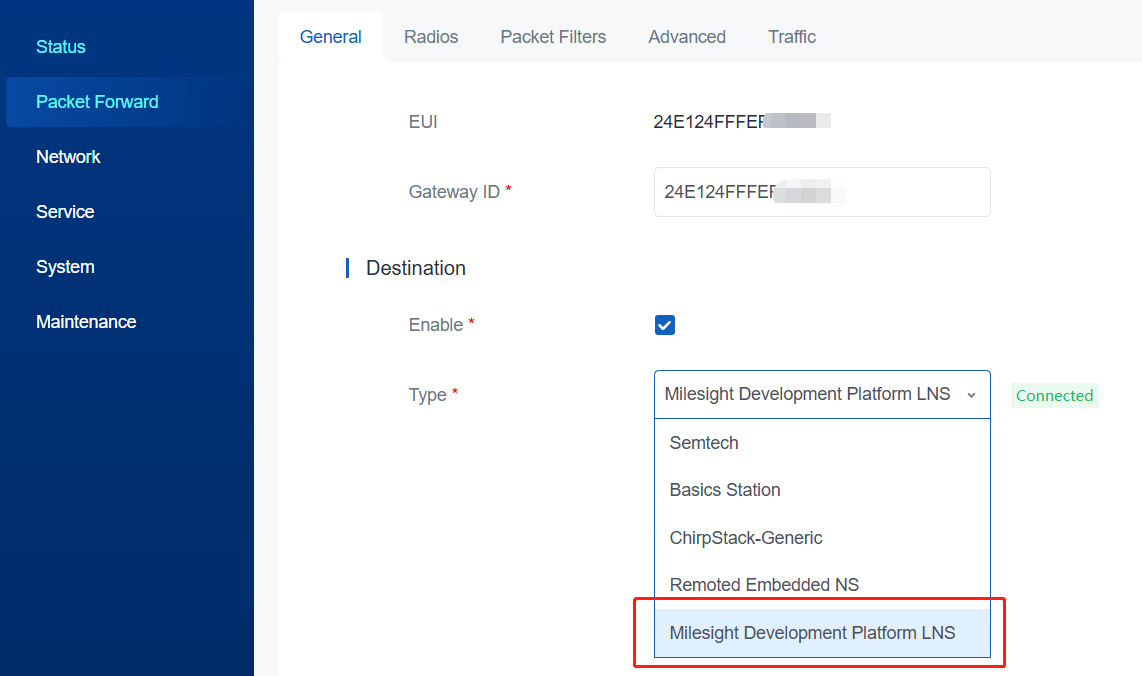The height and width of the screenshot is (676, 1142).
Task: Select Milesight Development Platform LNS list option
Action: (822, 633)
